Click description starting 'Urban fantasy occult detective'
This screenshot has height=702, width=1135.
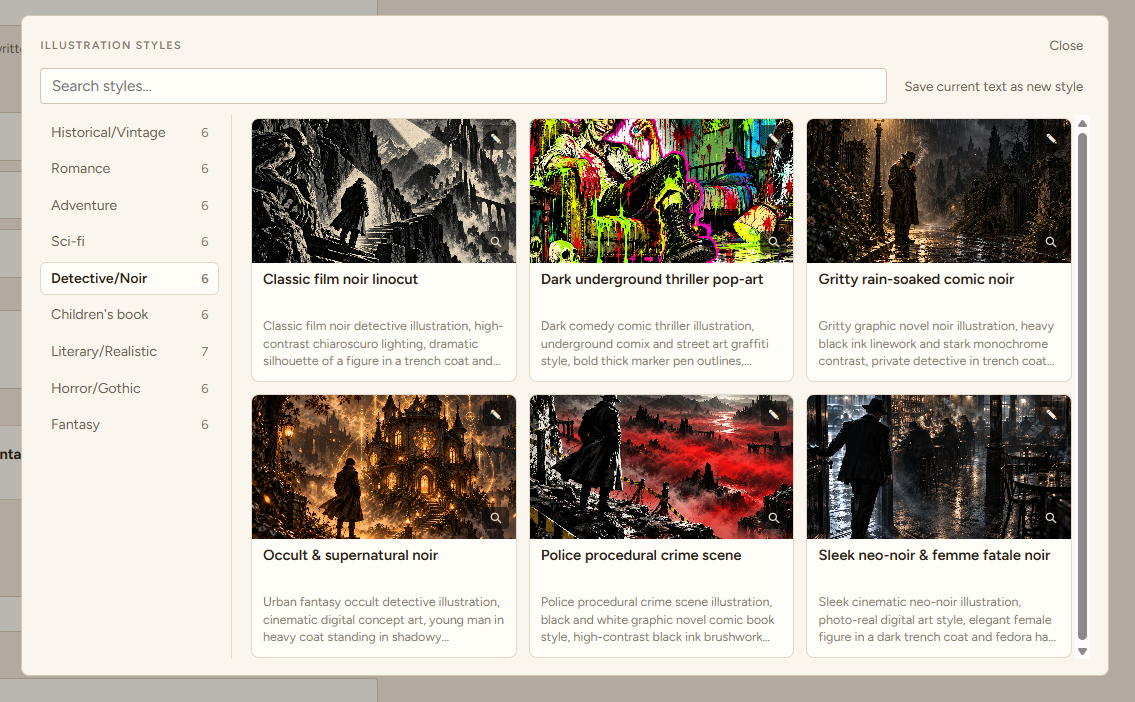click(383, 619)
